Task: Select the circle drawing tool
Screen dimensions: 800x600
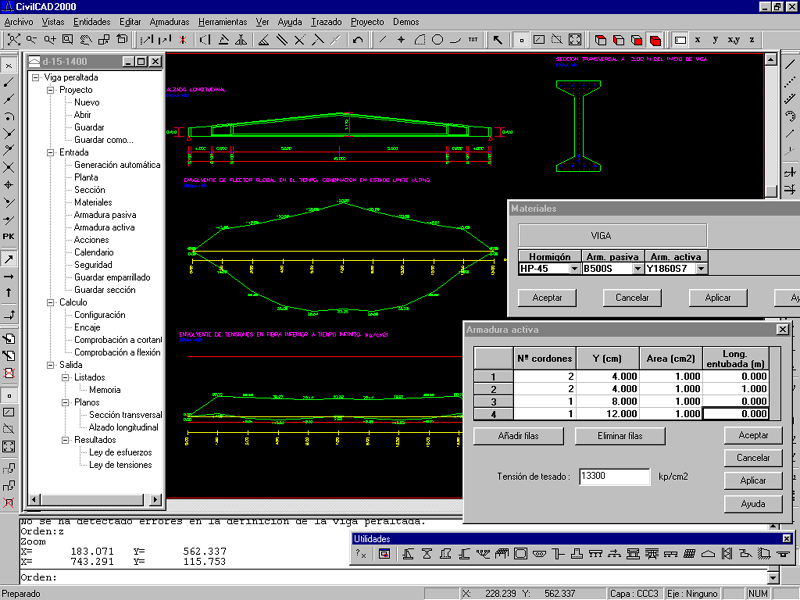Action: [437, 40]
